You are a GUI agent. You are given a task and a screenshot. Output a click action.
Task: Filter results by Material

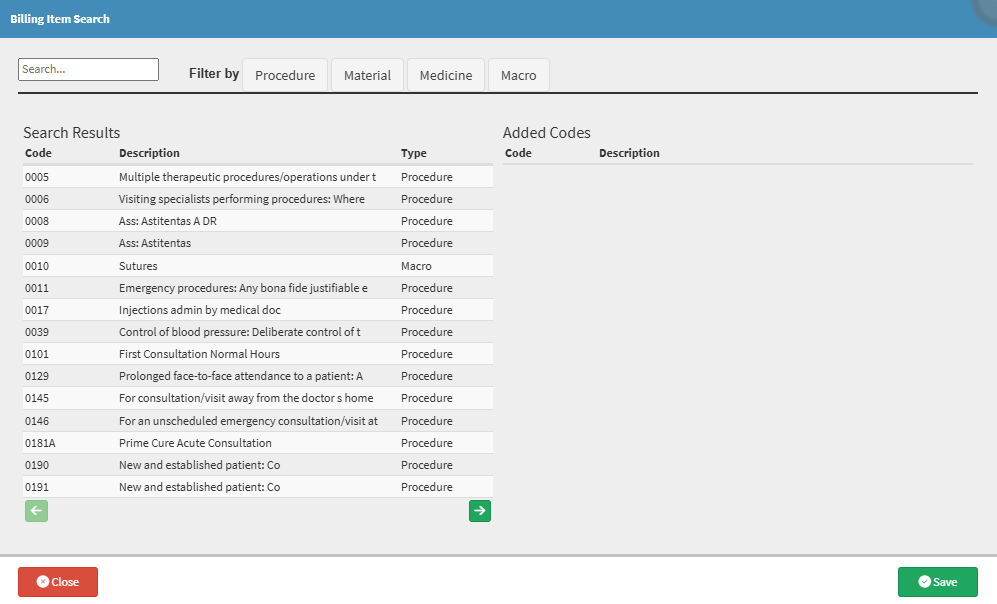tap(367, 75)
